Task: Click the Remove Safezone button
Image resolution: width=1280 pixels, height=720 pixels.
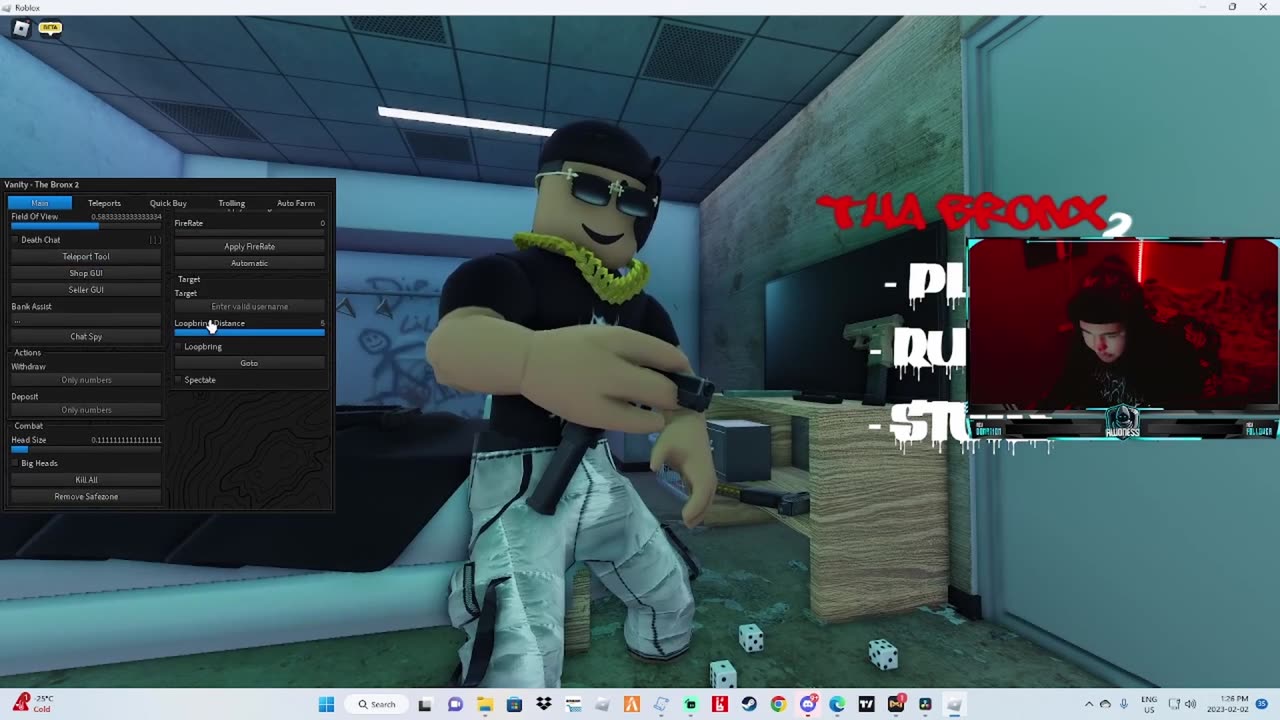Action: [86, 497]
